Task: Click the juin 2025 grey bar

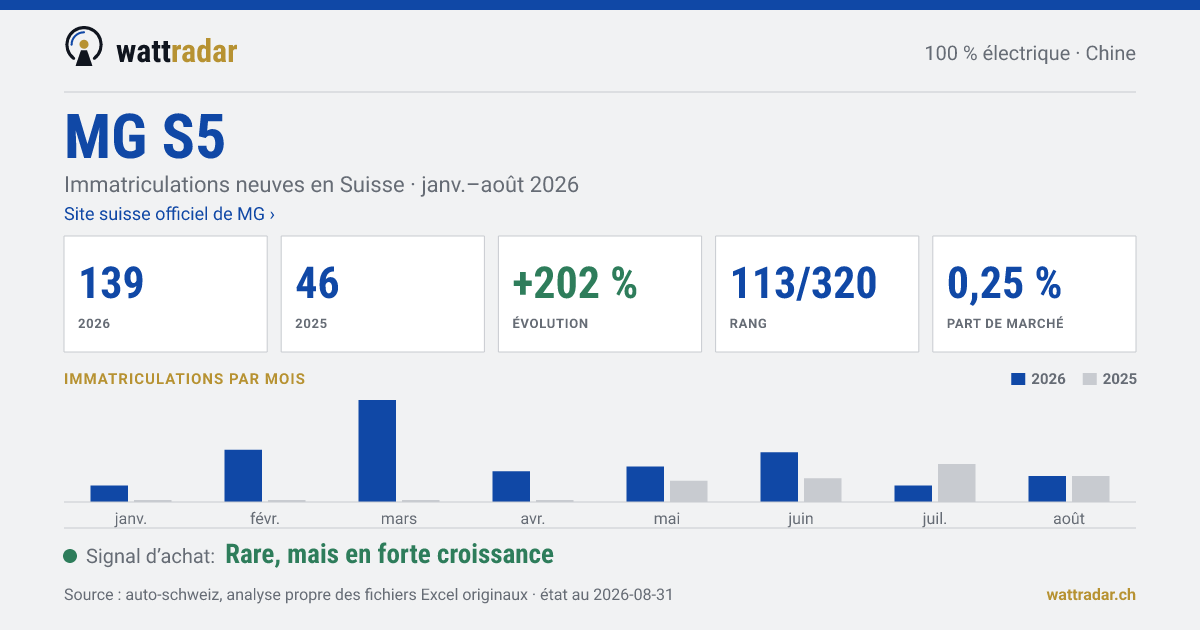Action: pos(823,490)
